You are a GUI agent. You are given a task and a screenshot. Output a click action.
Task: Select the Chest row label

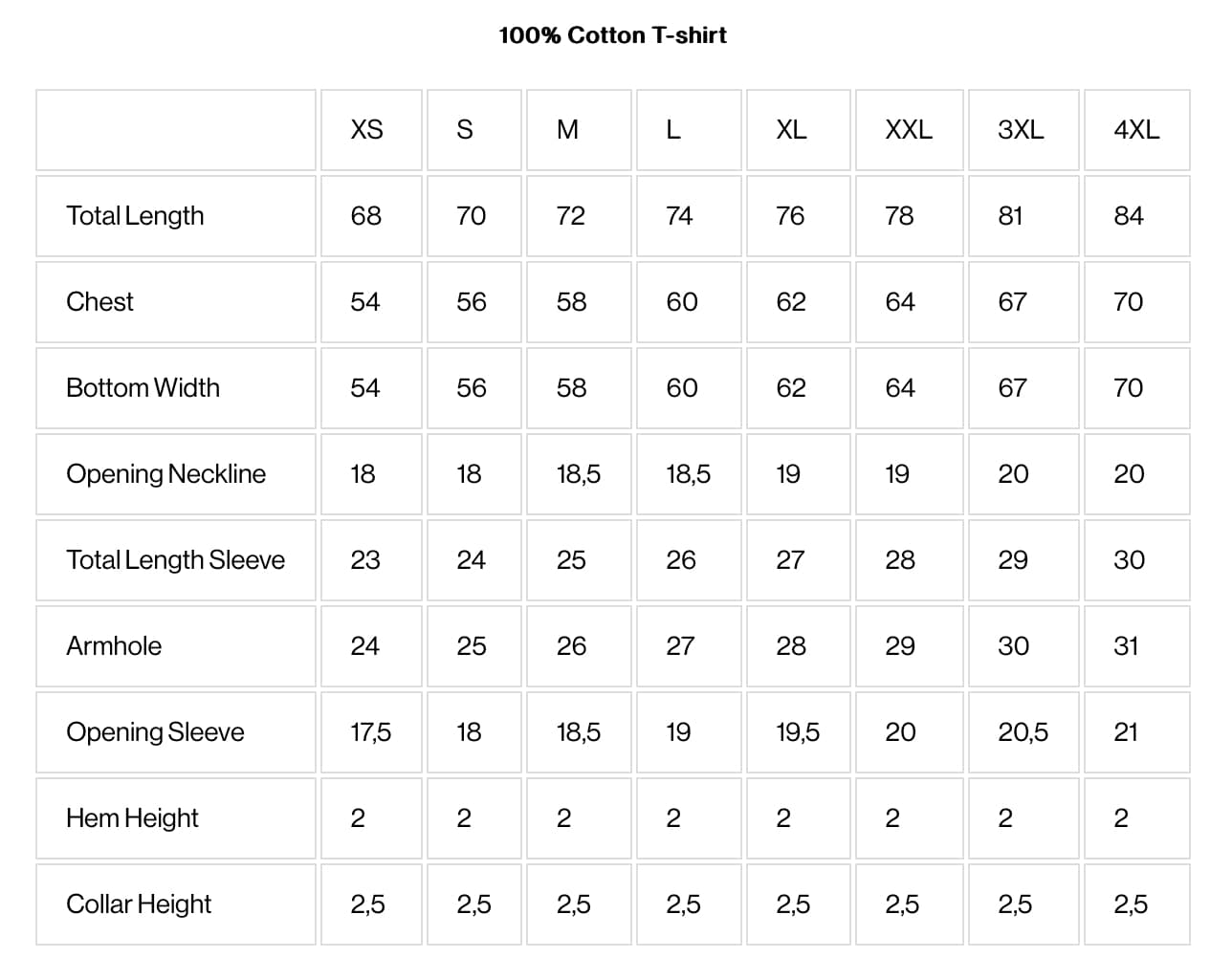click(x=99, y=302)
